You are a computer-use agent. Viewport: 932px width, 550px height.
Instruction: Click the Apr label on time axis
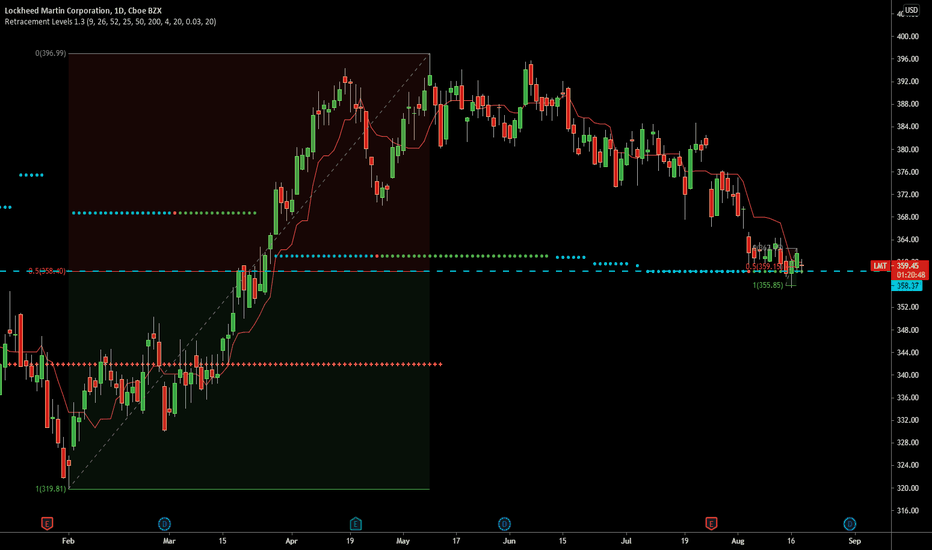291,541
